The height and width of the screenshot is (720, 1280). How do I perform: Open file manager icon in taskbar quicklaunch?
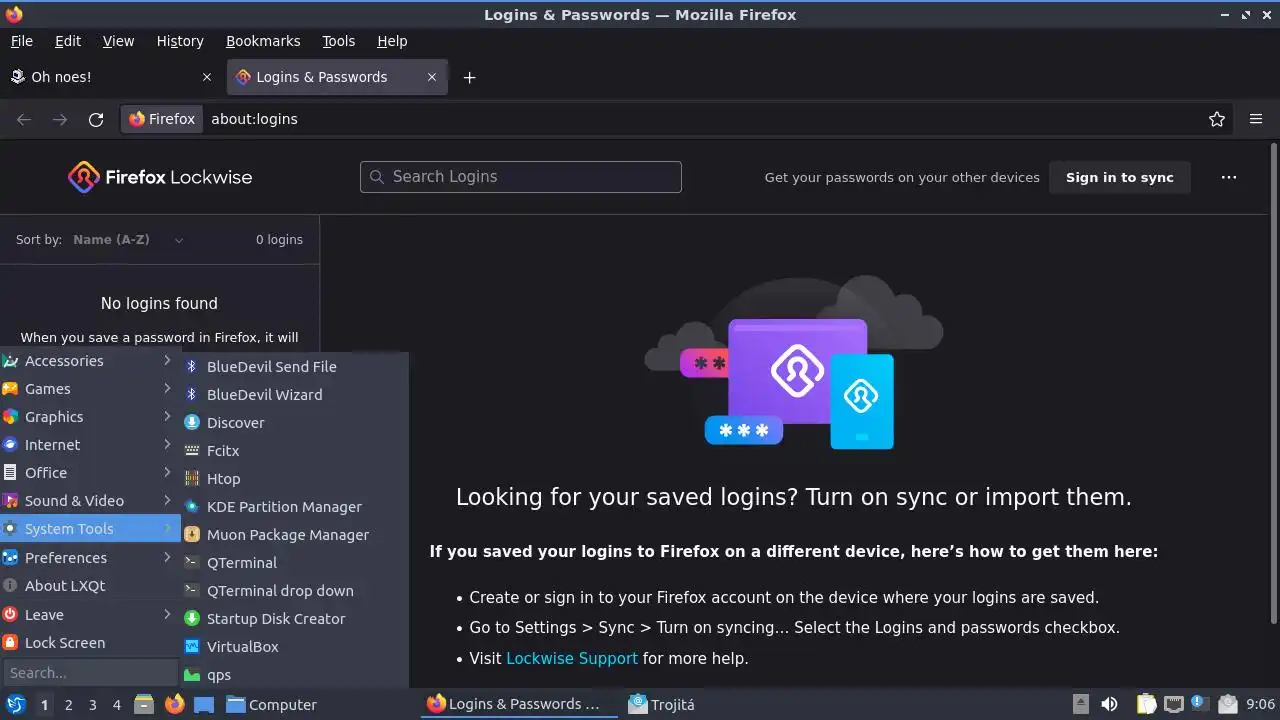click(x=144, y=704)
